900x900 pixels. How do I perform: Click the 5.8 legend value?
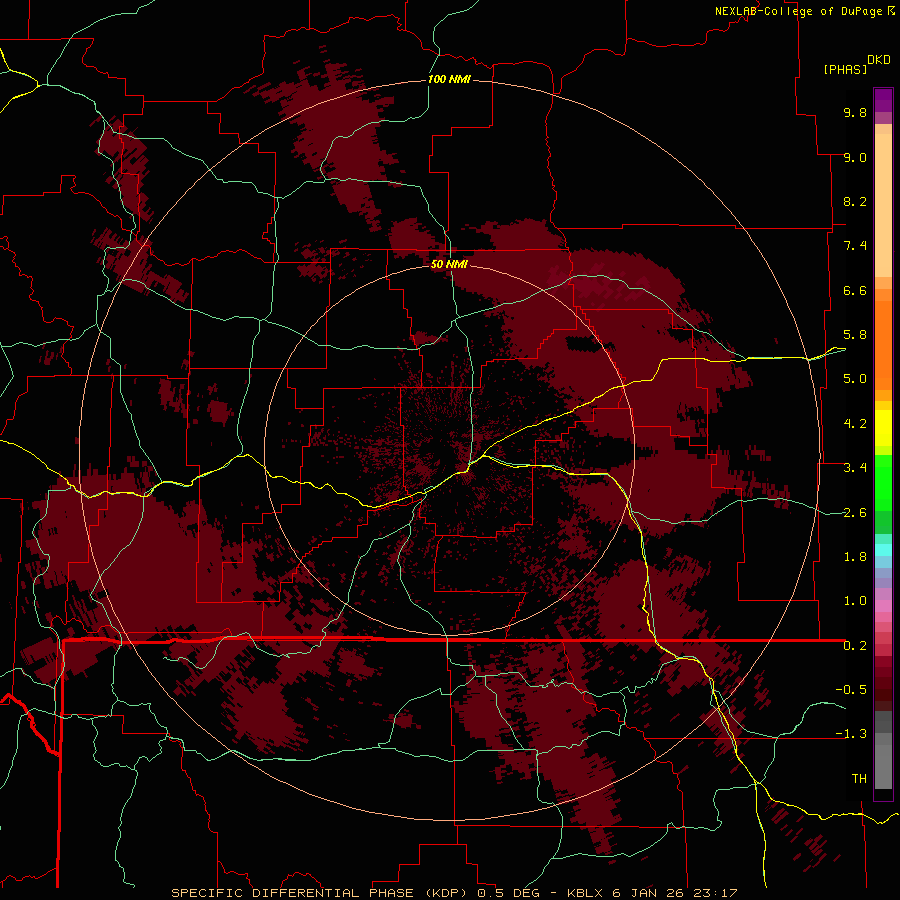coord(855,335)
